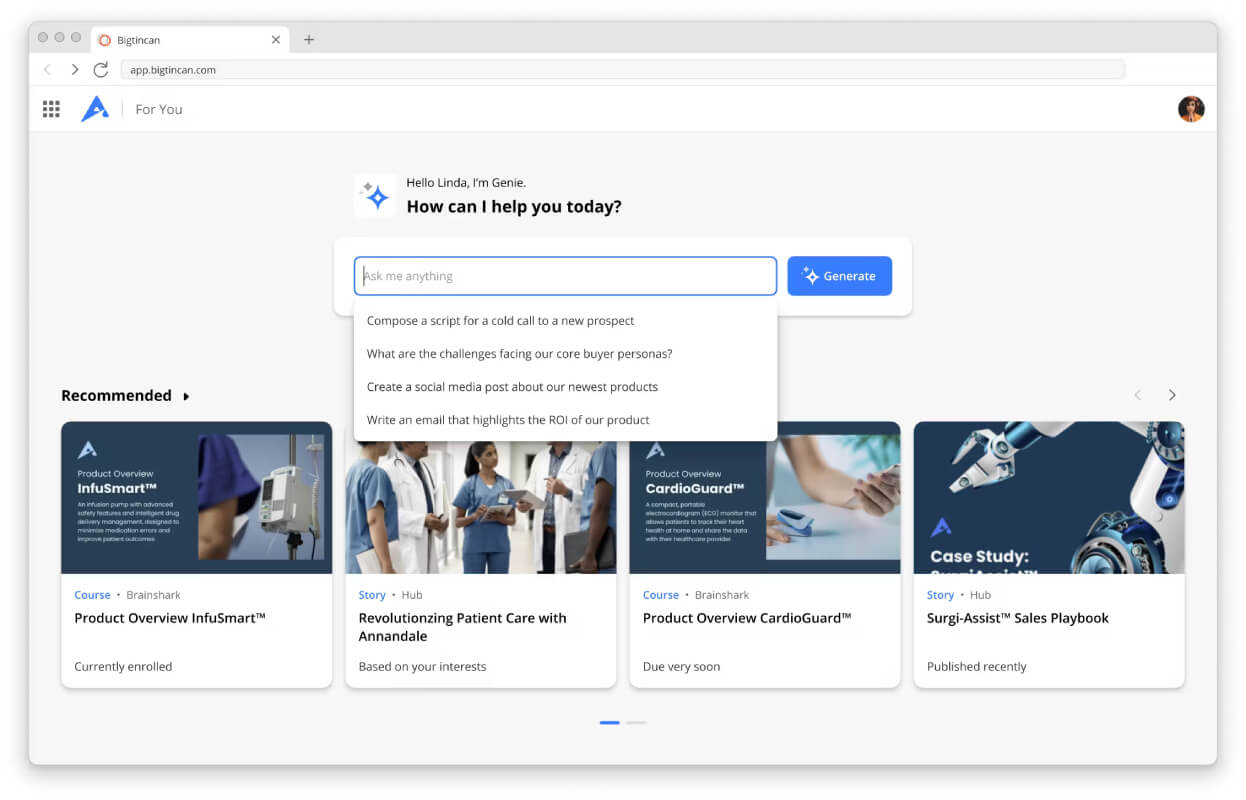1246x800 pixels.
Task: Click 'Based on your interests' text
Action: (422, 667)
